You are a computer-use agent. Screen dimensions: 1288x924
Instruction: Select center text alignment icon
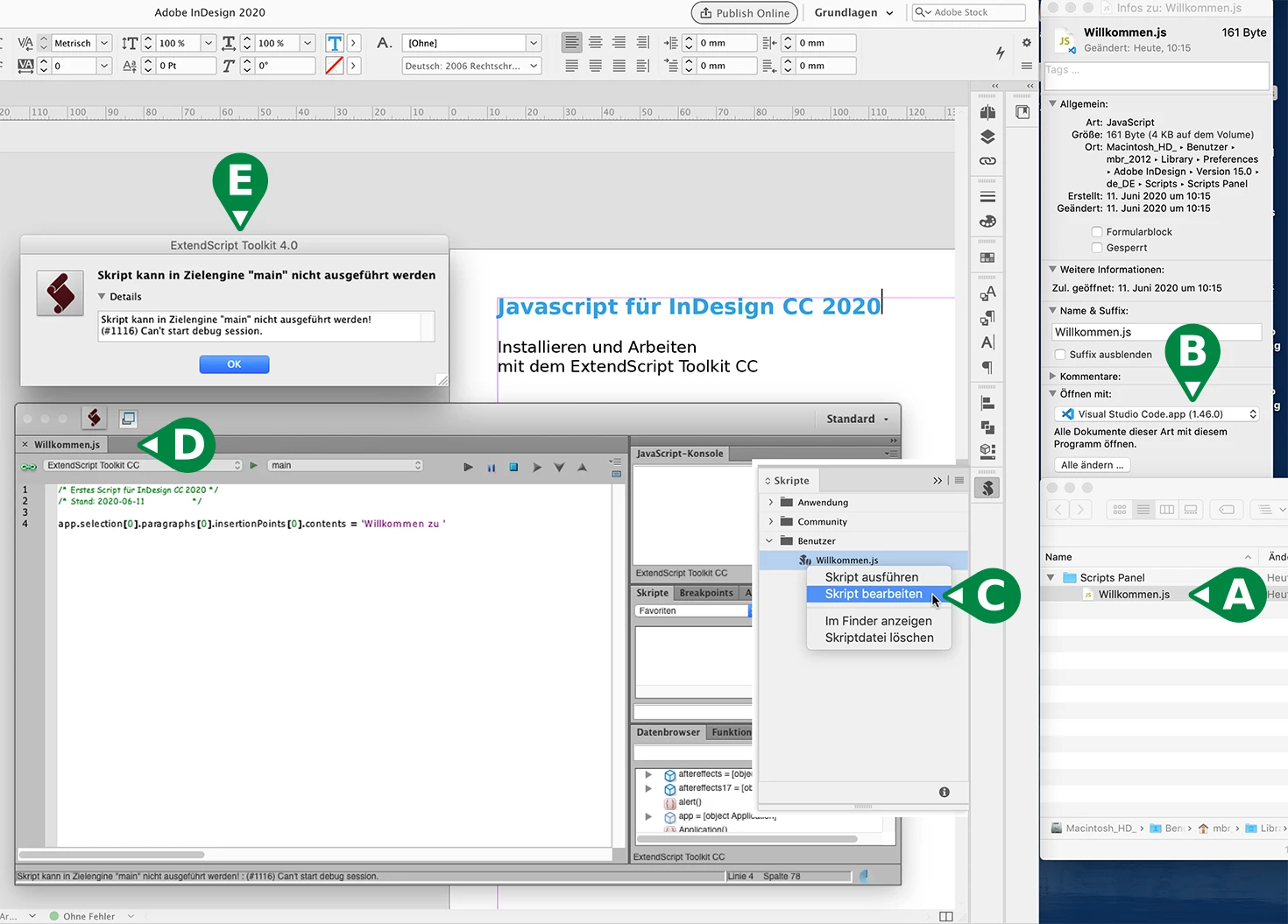pyautogui.click(x=596, y=42)
